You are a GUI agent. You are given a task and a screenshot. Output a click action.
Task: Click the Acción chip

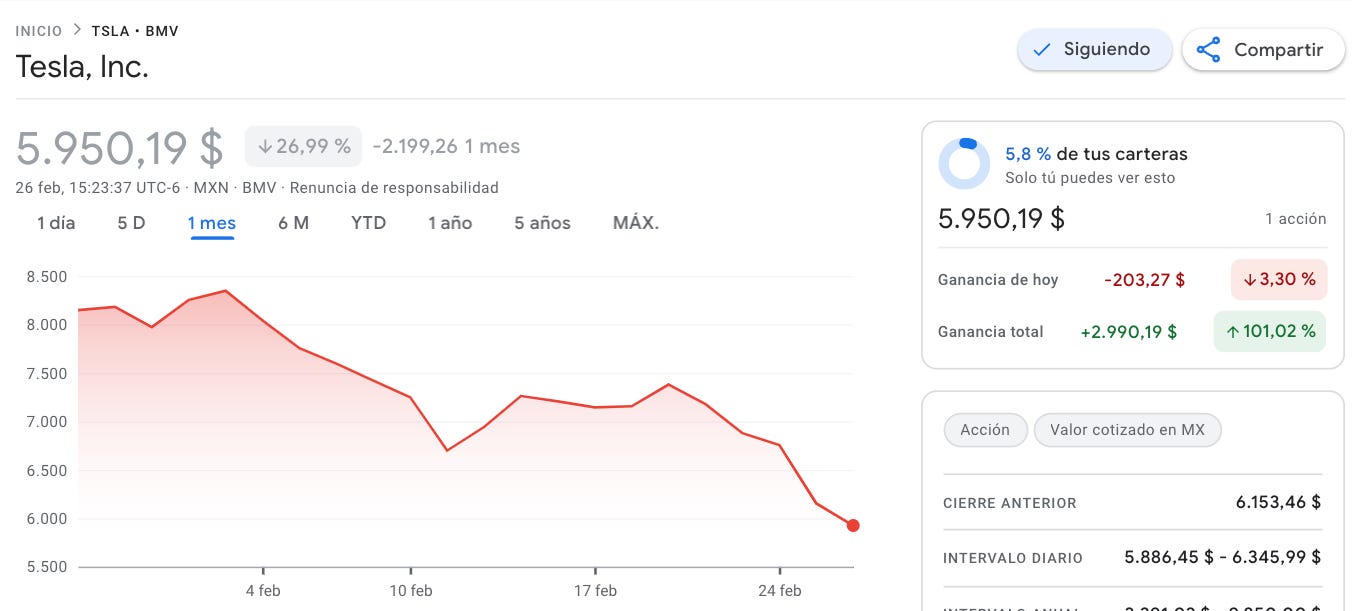click(x=985, y=430)
